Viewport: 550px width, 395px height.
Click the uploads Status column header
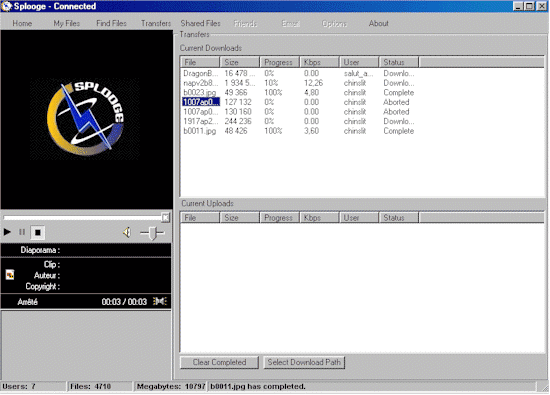pyautogui.click(x=398, y=218)
